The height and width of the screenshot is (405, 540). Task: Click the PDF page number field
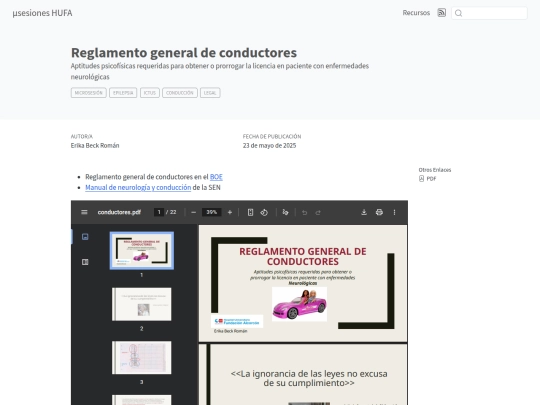click(x=159, y=212)
